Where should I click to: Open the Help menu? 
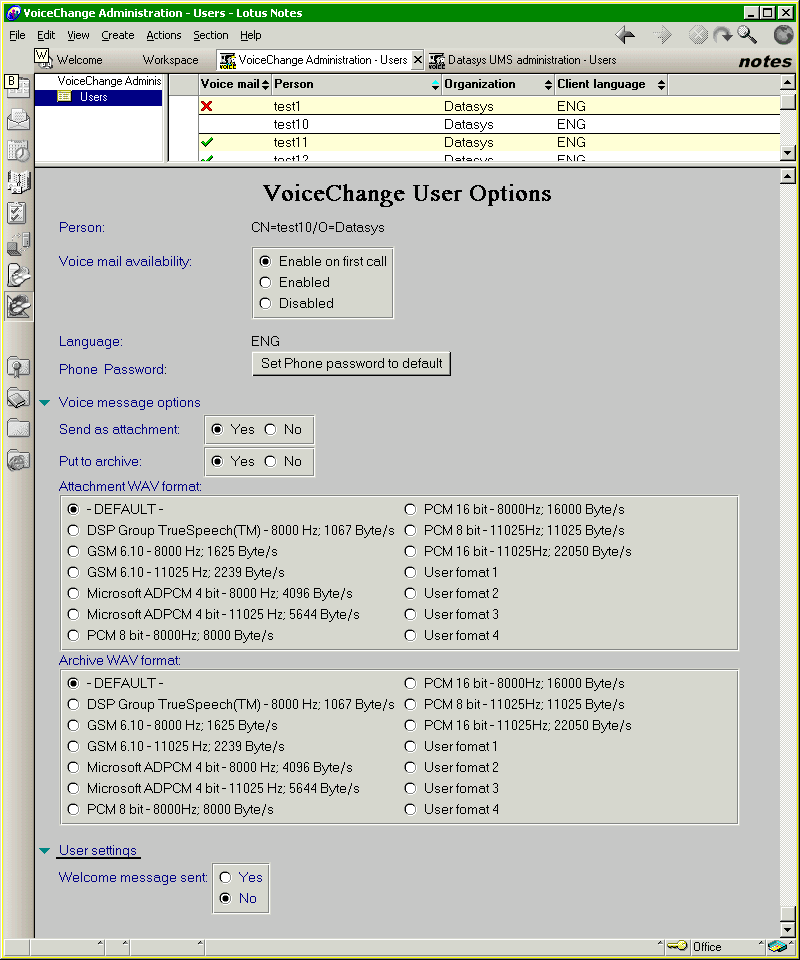tap(250, 35)
